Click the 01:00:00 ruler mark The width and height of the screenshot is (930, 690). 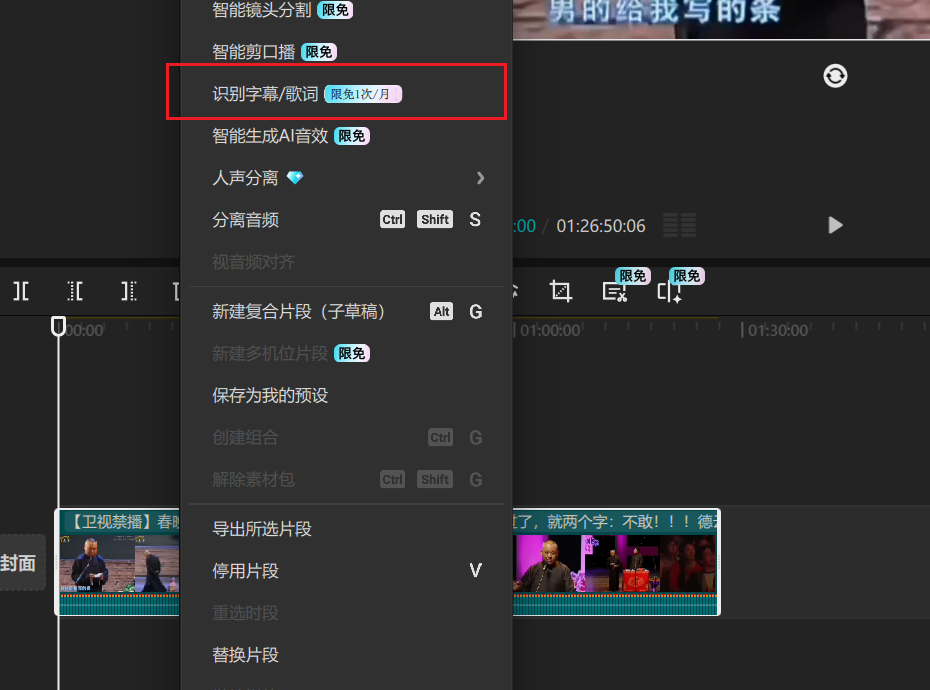tap(550, 330)
